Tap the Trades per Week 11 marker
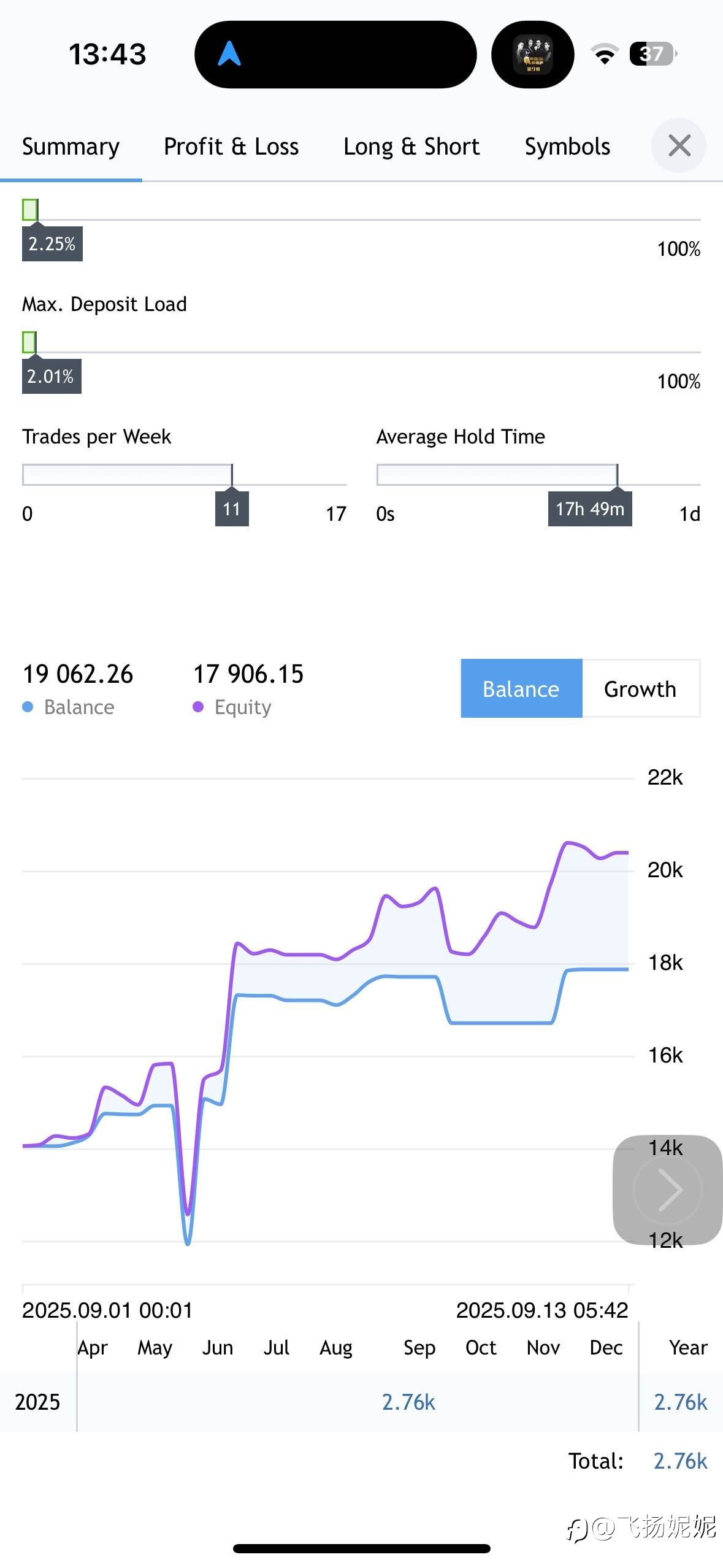 (232, 509)
